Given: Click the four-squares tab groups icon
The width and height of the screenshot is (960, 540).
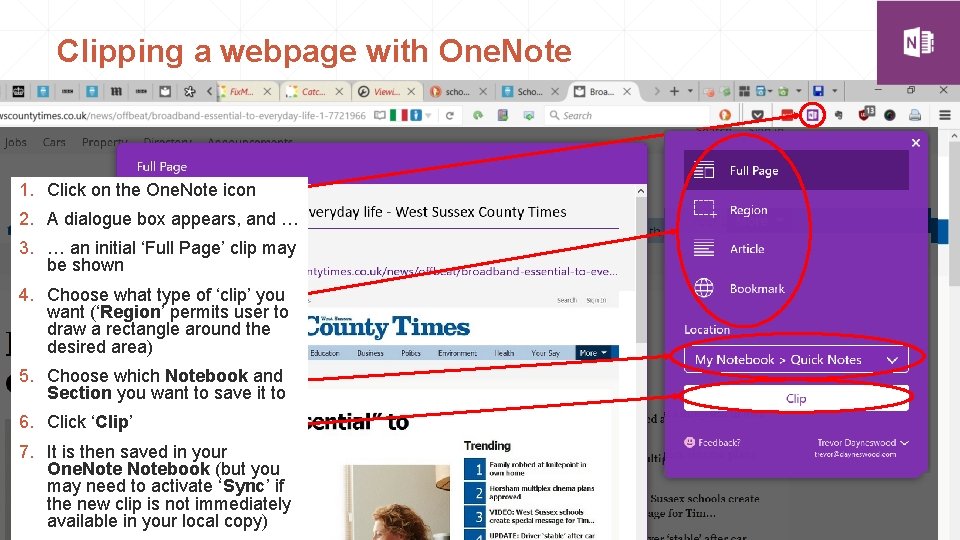Looking at the screenshot, I should pos(744,91).
